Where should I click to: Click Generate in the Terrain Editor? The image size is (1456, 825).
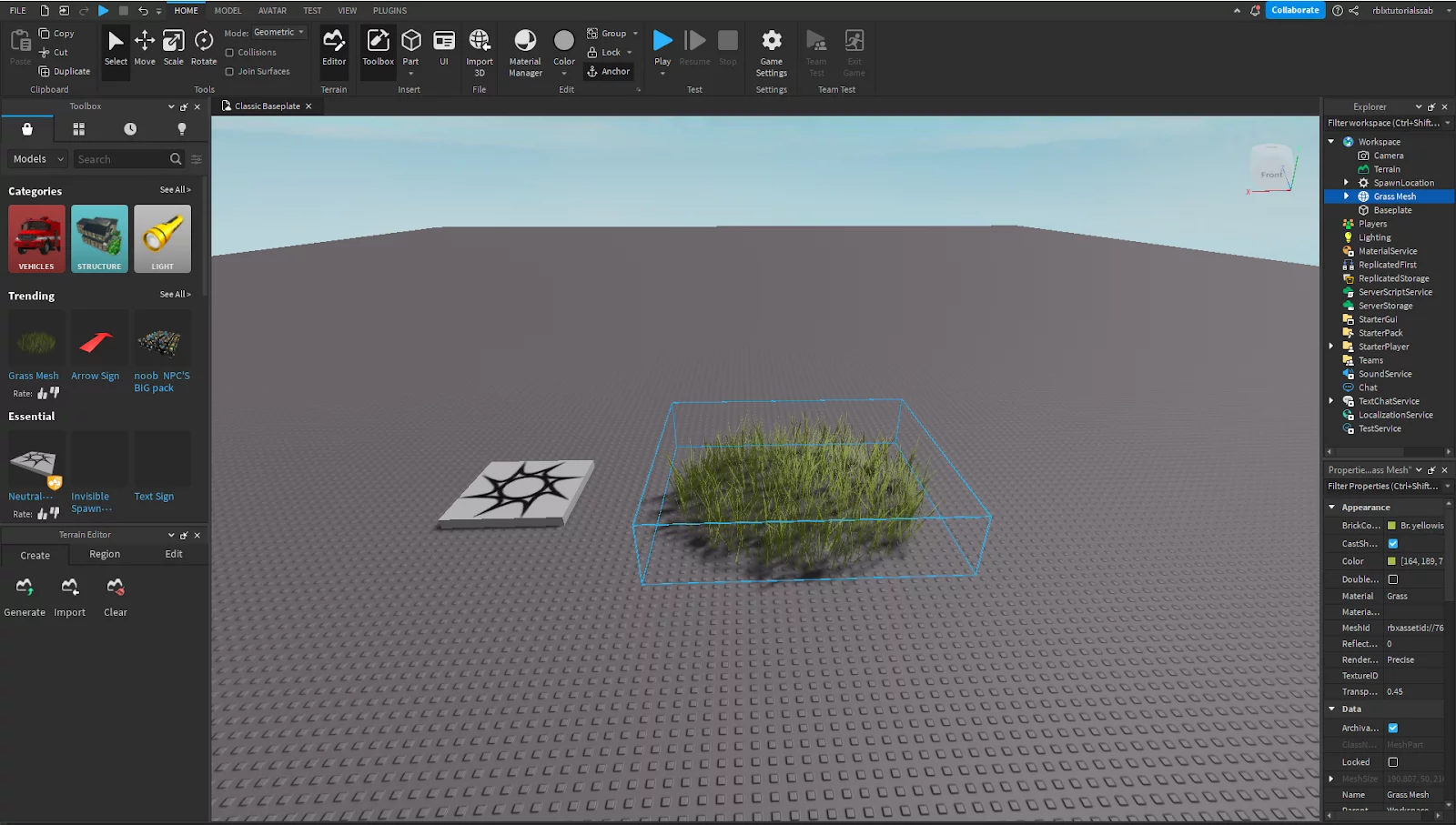25,598
